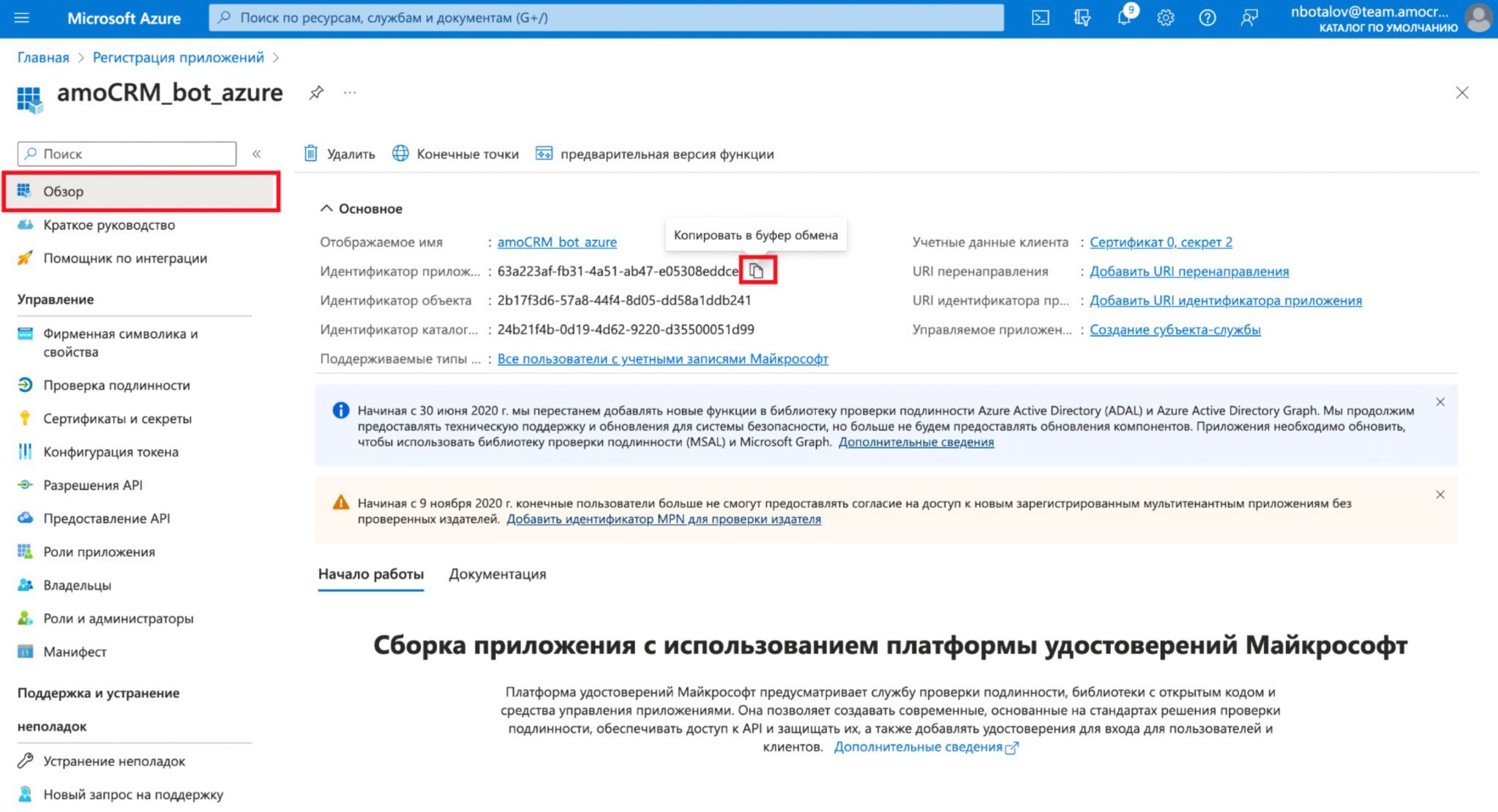The height and width of the screenshot is (812, 1498).
Task: Click Добавить URI идентификатора приложения link
Action: [x=1226, y=301]
